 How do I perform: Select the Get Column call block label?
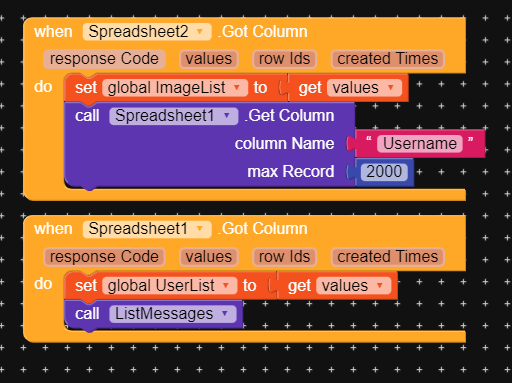[x=291, y=116]
